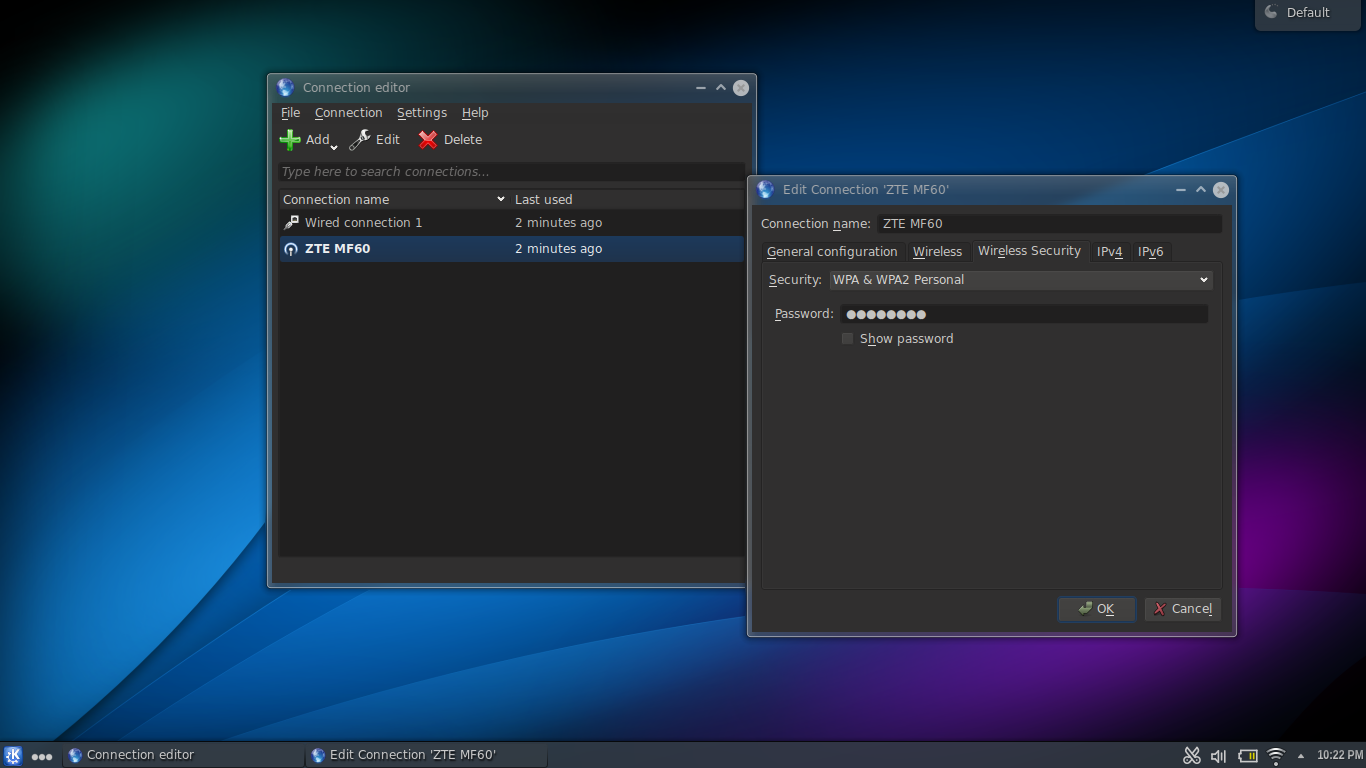Open the Settings menu
This screenshot has height=768, width=1366.
click(x=422, y=113)
